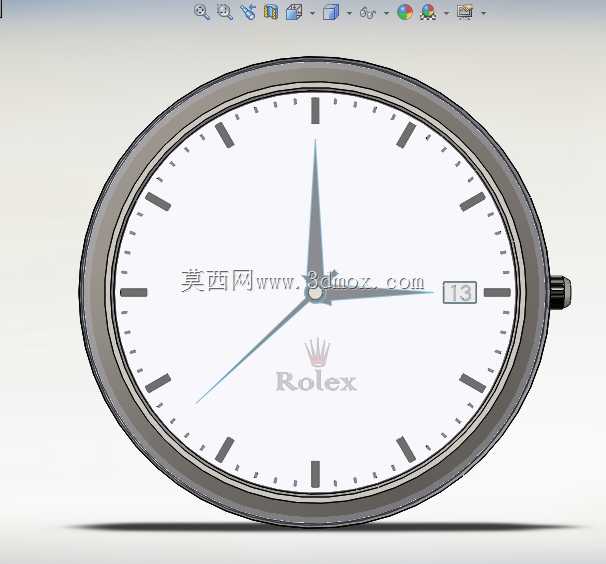The image size is (606, 564).
Task: Expand the Apply Scene dropdown arrow
Action: pos(446,13)
